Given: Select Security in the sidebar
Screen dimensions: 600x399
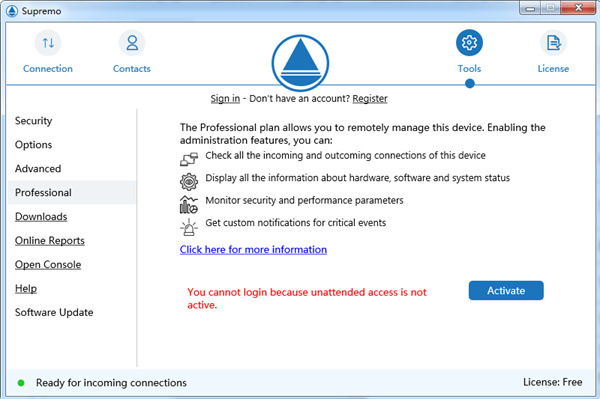Looking at the screenshot, I should [34, 121].
